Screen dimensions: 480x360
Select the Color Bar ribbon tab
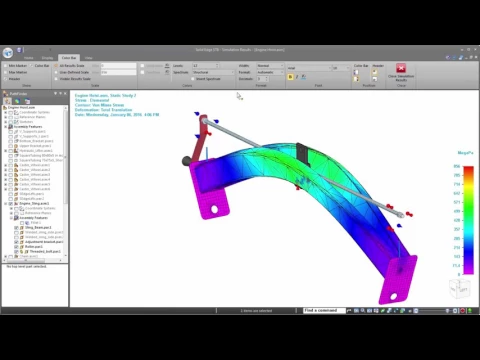pos(69,58)
